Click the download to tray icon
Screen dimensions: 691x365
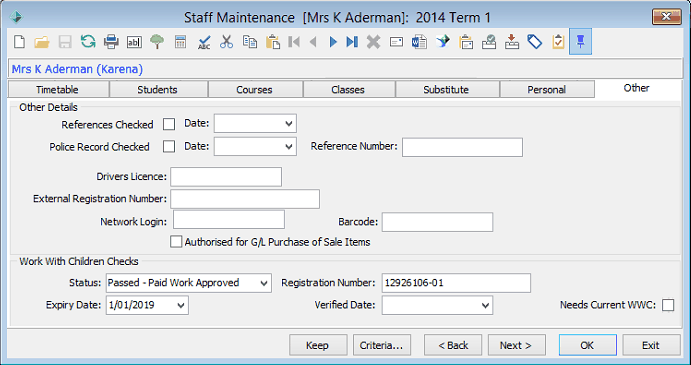pyautogui.click(x=512, y=42)
